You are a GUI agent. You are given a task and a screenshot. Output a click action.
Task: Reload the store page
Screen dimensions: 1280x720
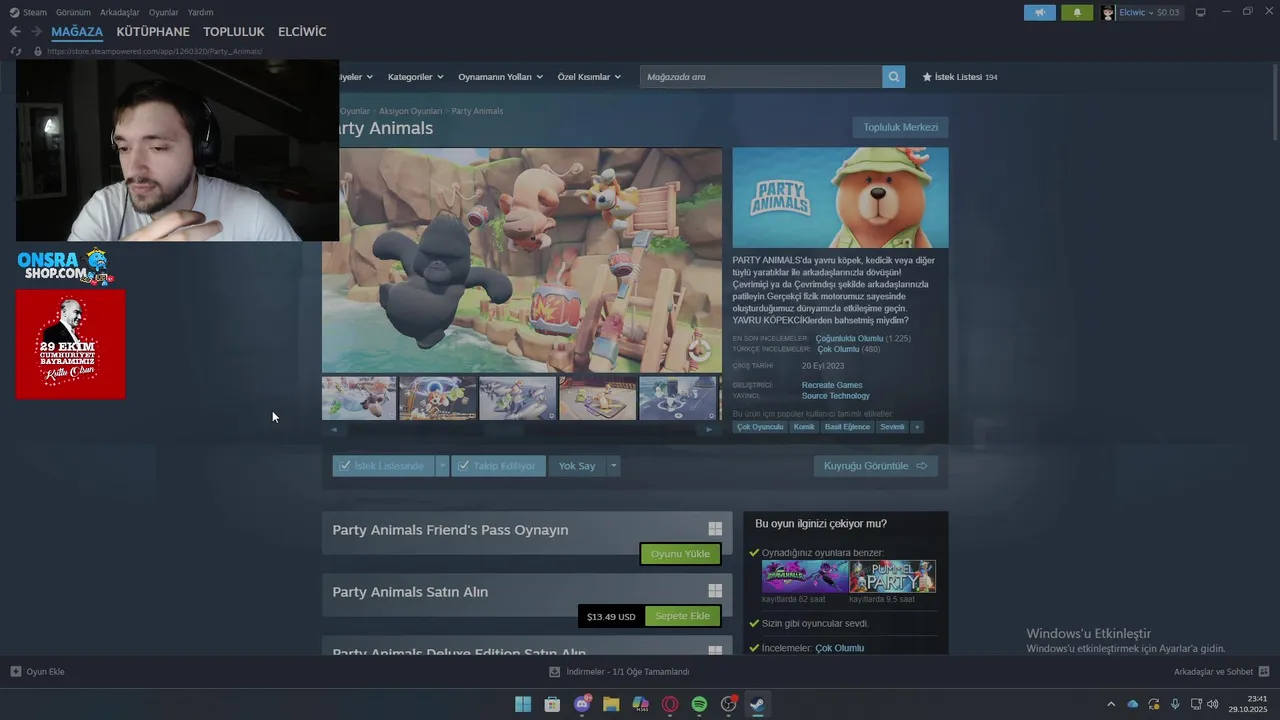(15, 51)
